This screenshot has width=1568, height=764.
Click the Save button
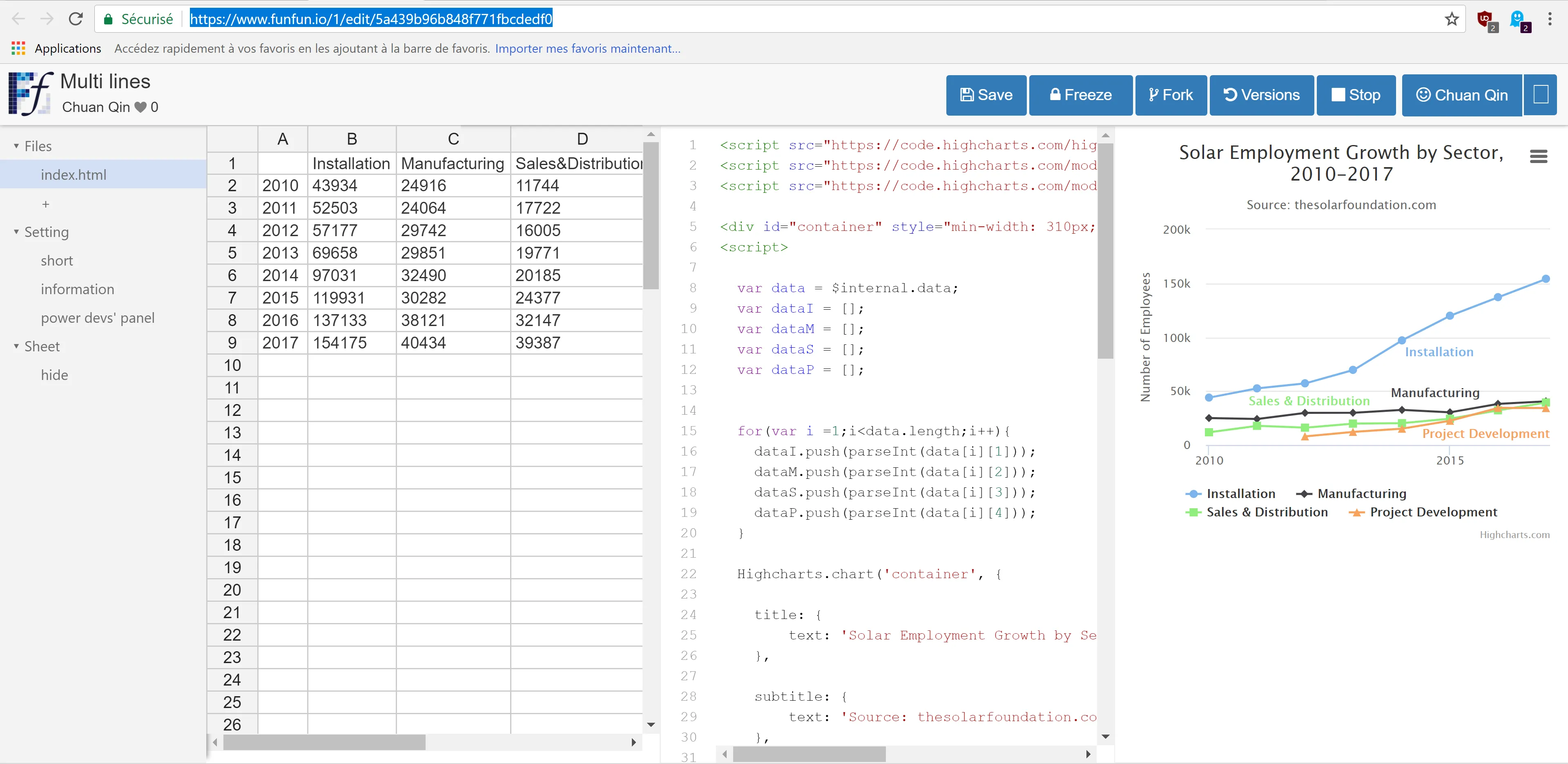[986, 95]
